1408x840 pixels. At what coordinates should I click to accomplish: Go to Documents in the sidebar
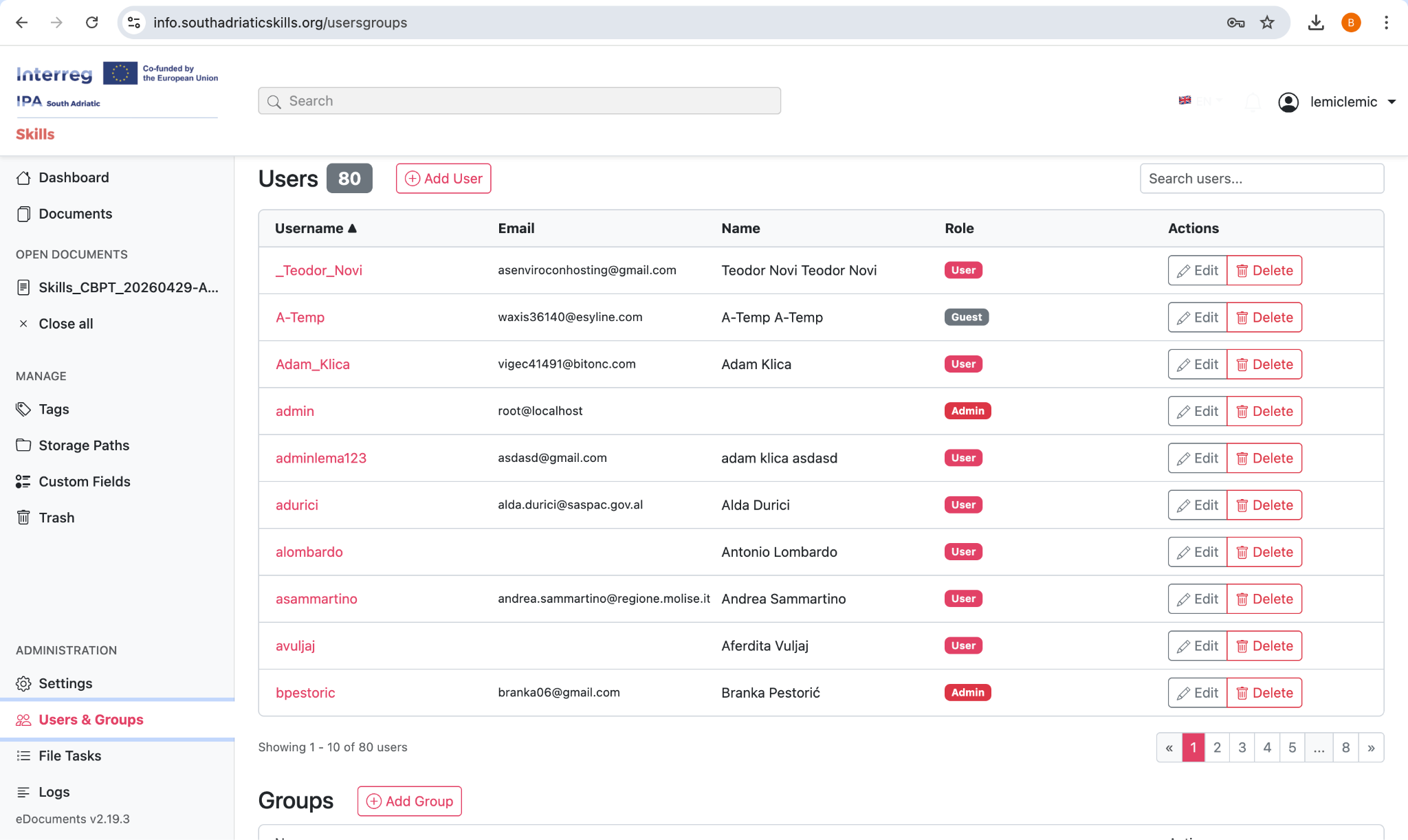pos(76,214)
